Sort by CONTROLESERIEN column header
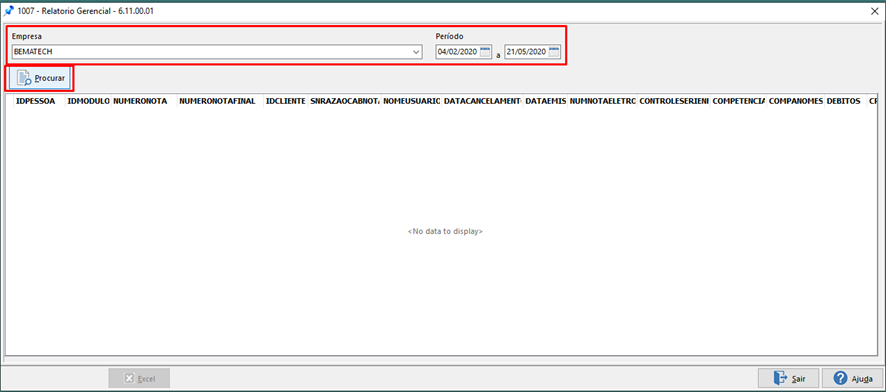The image size is (886, 392). [x=674, y=101]
